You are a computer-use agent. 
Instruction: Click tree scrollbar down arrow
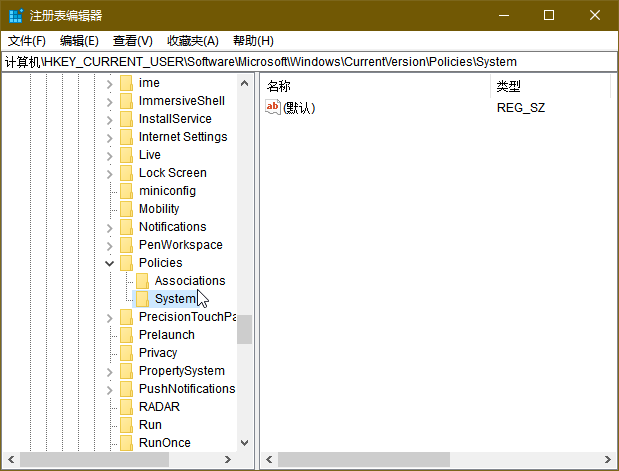click(x=244, y=443)
